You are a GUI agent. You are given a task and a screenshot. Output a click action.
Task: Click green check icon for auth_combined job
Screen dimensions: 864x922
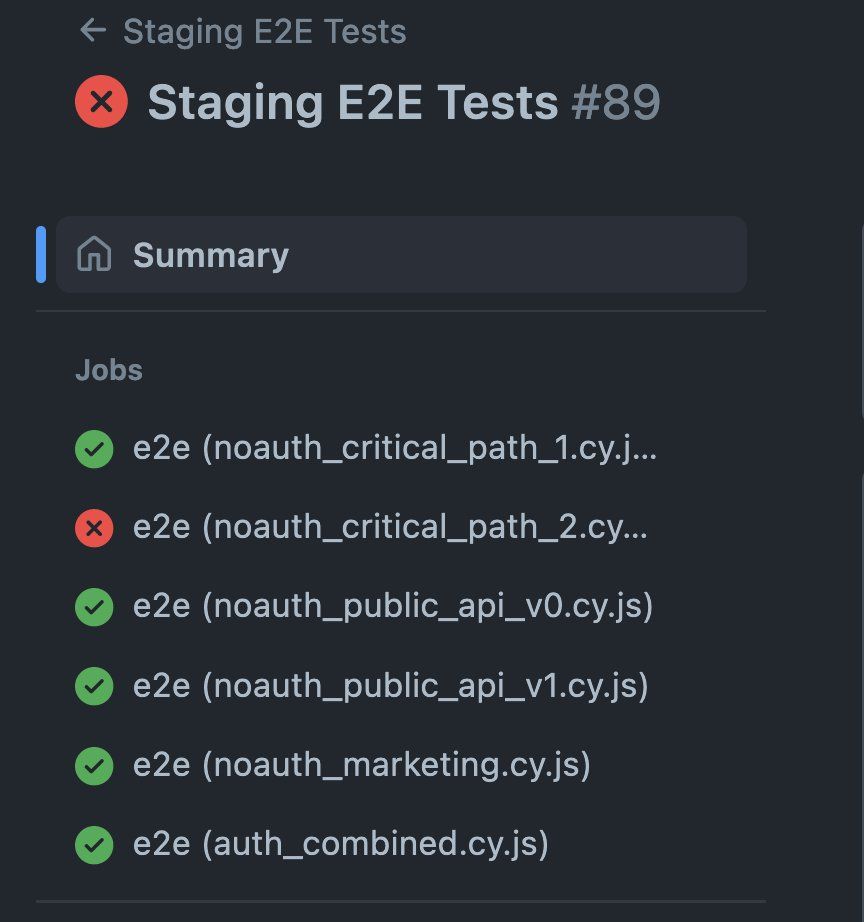pyautogui.click(x=94, y=845)
